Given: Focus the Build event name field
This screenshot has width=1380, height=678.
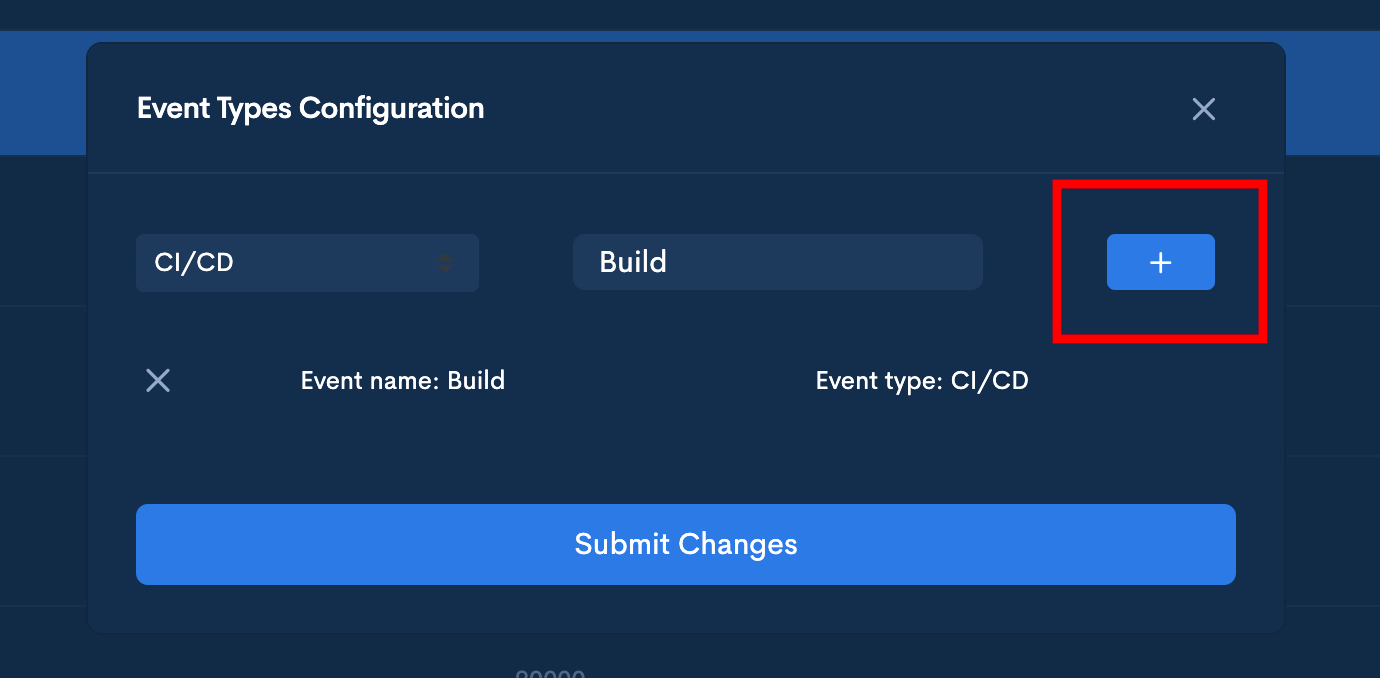Looking at the screenshot, I should tap(777, 262).
